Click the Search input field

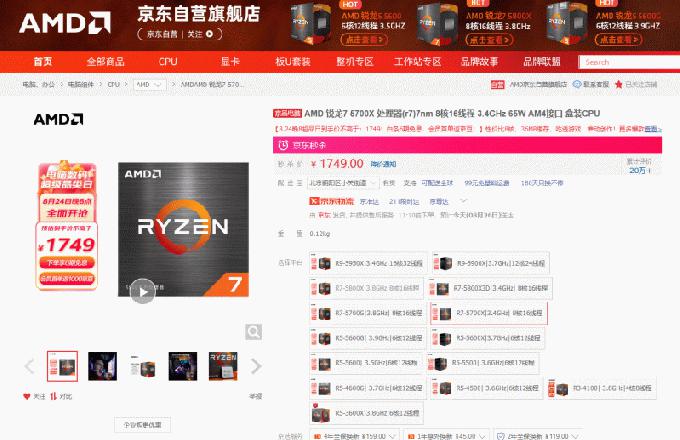click(x=630, y=62)
